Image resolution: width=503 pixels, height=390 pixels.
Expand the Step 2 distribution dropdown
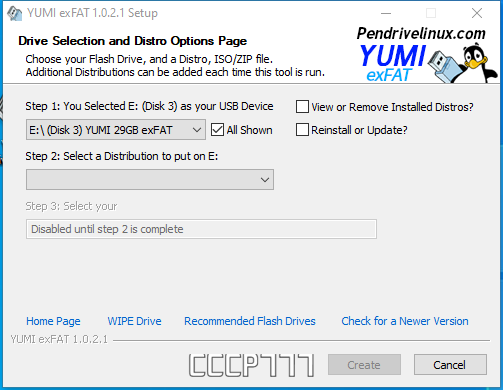(x=150, y=180)
